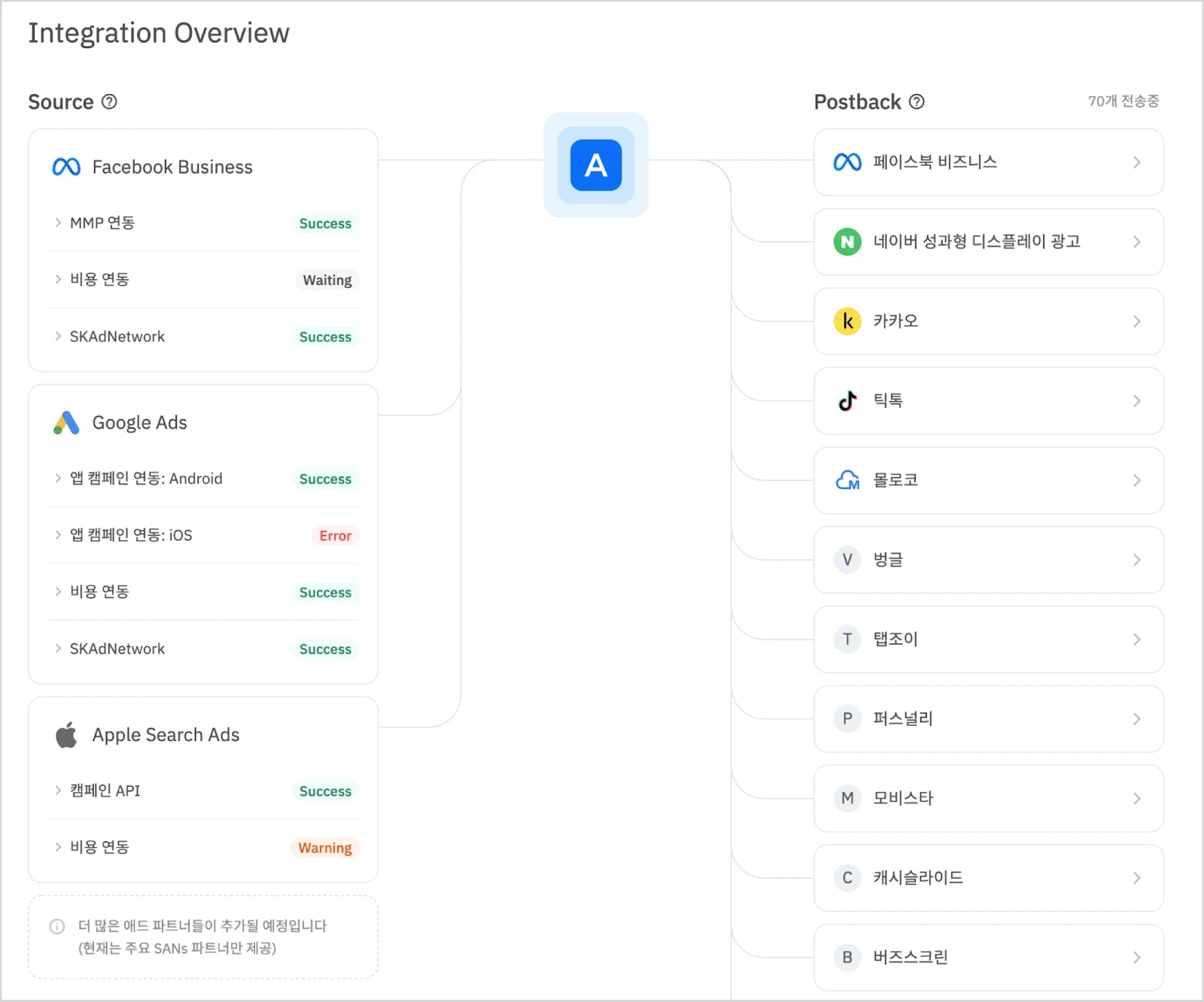Click the central app icon labeled A

pyautogui.click(x=595, y=165)
